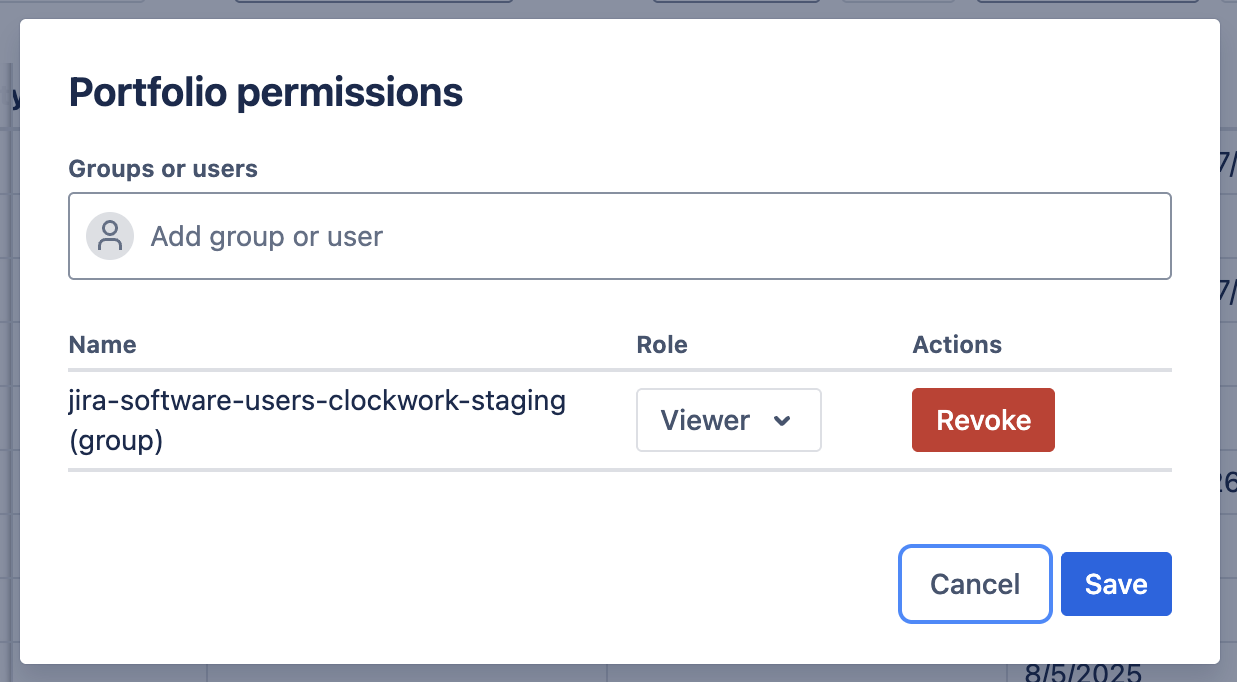
Task: Click the "Viewer" text in the role selector
Action: click(x=705, y=421)
